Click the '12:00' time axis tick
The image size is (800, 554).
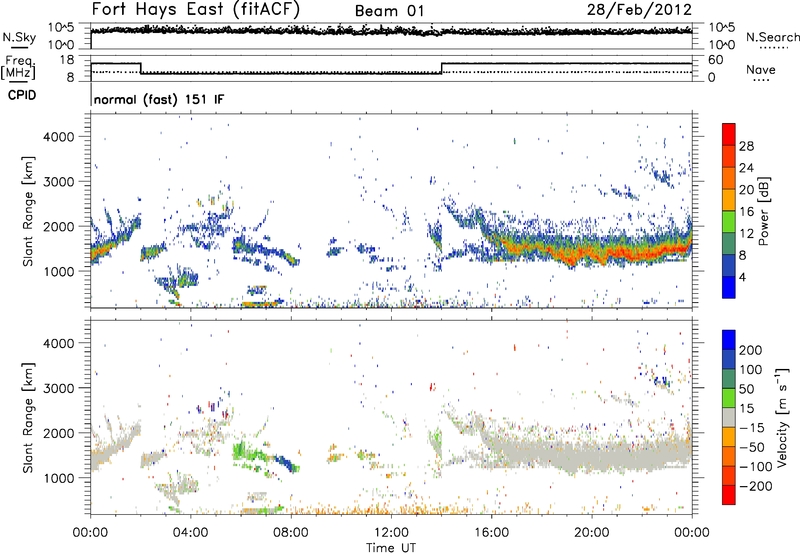pyautogui.click(x=391, y=532)
